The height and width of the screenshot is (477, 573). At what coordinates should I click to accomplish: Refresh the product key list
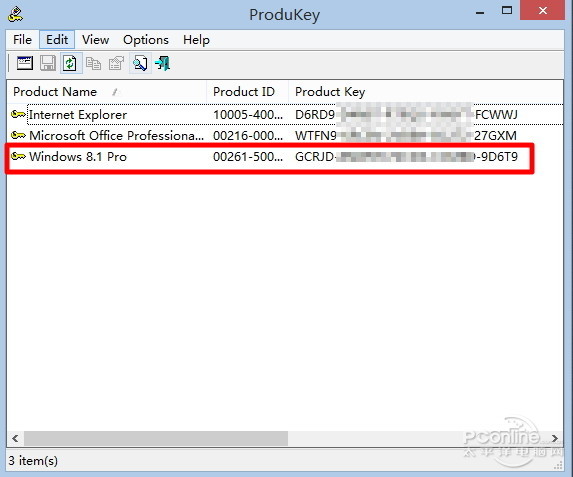70,63
